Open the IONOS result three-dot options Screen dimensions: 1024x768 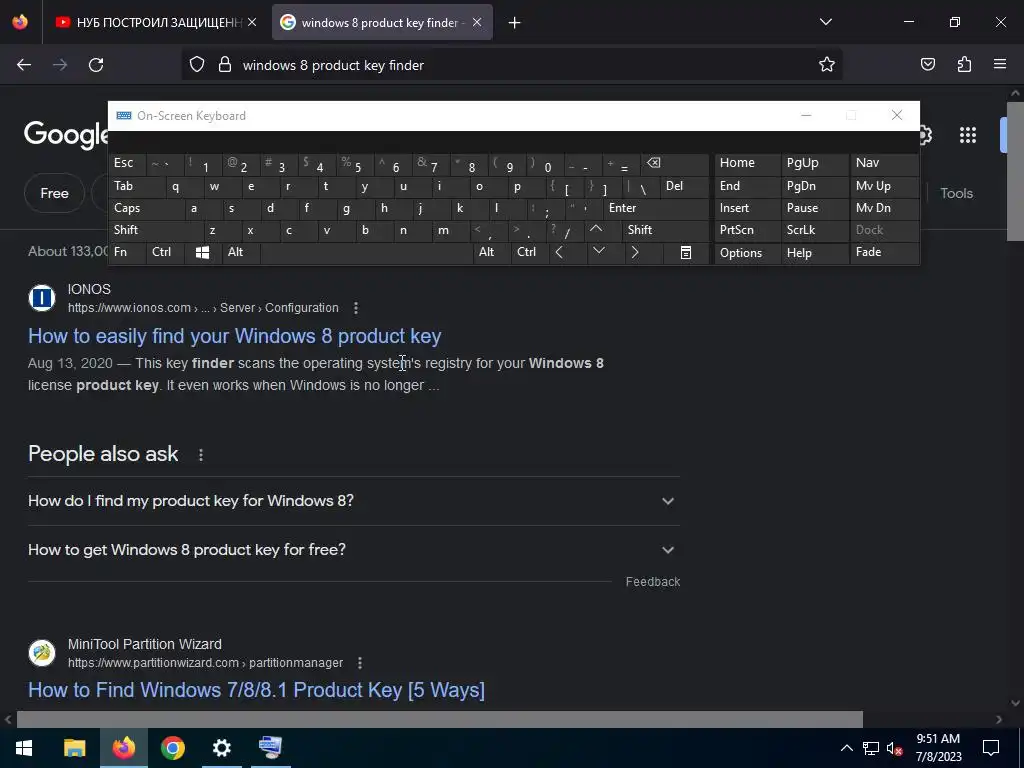(x=355, y=308)
